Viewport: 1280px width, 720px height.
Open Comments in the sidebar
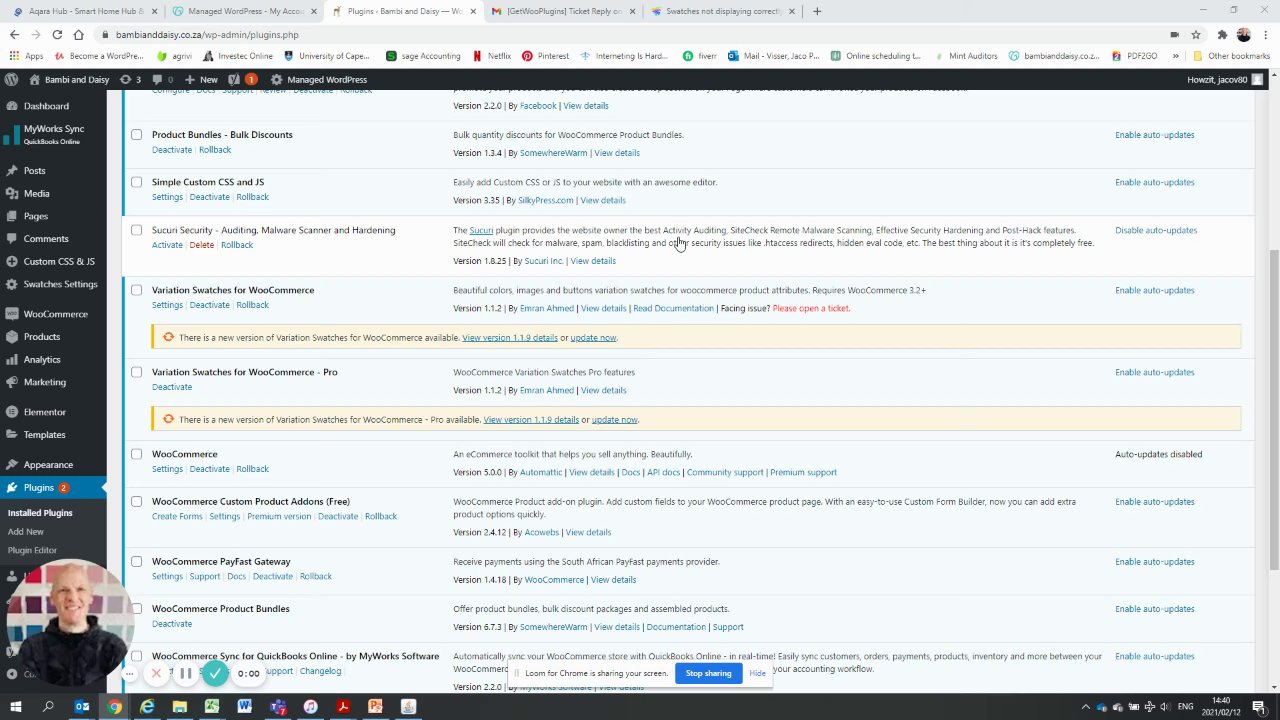tap(46, 239)
